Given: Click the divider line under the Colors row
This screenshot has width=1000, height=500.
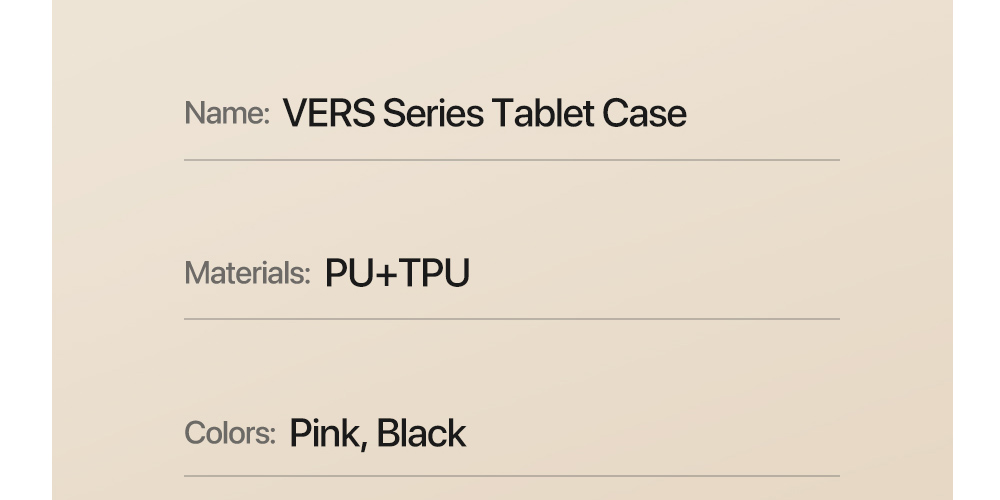Looking at the screenshot, I should pyautogui.click(x=511, y=476).
